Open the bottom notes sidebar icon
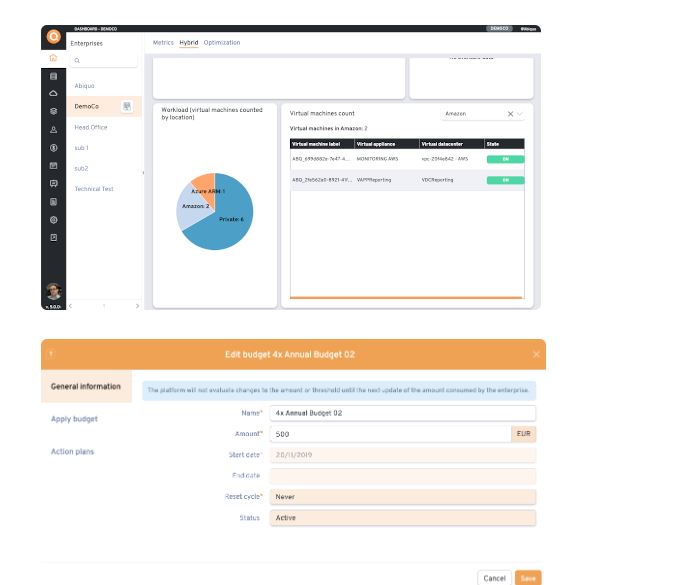 [x=53, y=237]
